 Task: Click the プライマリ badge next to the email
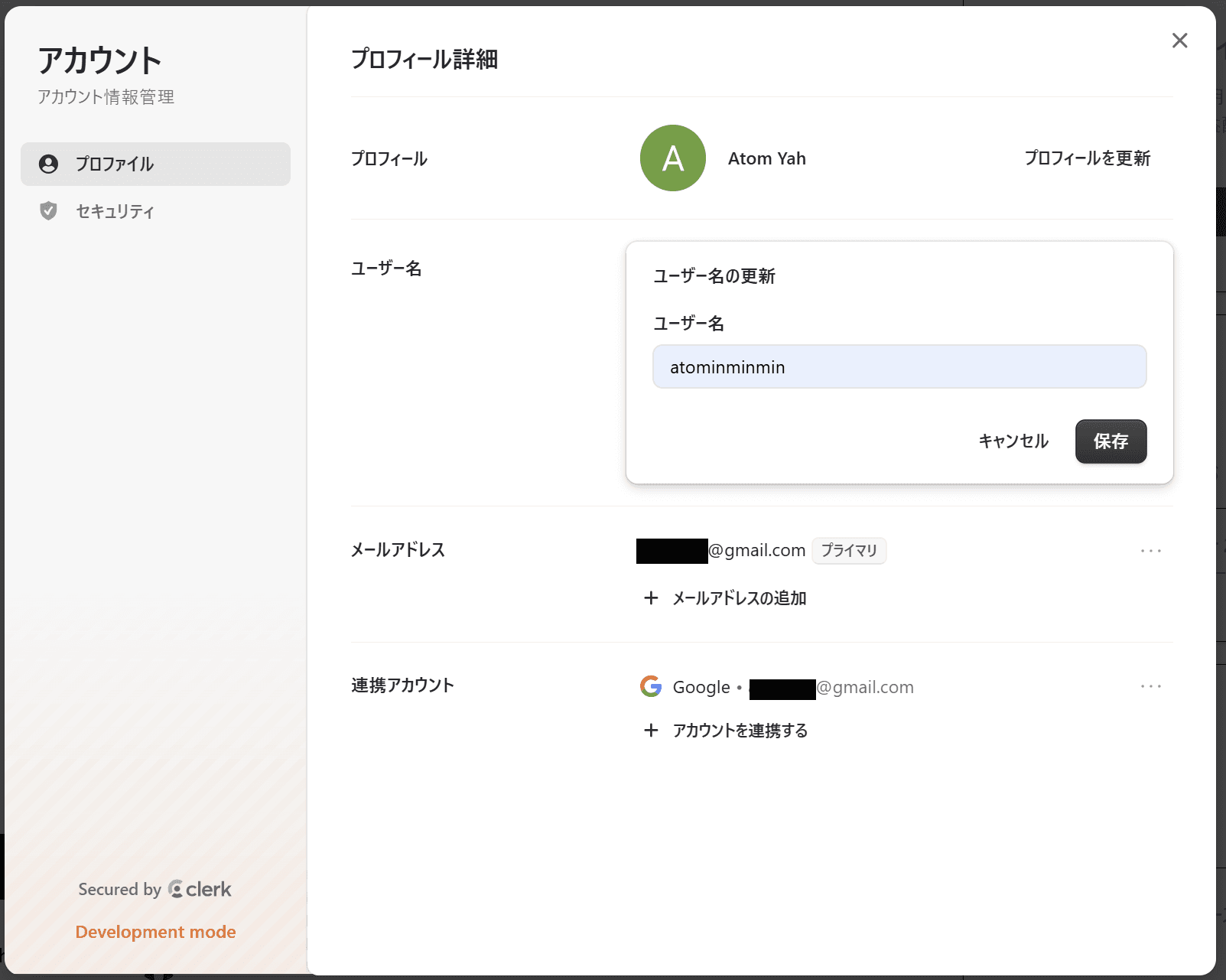click(x=848, y=551)
